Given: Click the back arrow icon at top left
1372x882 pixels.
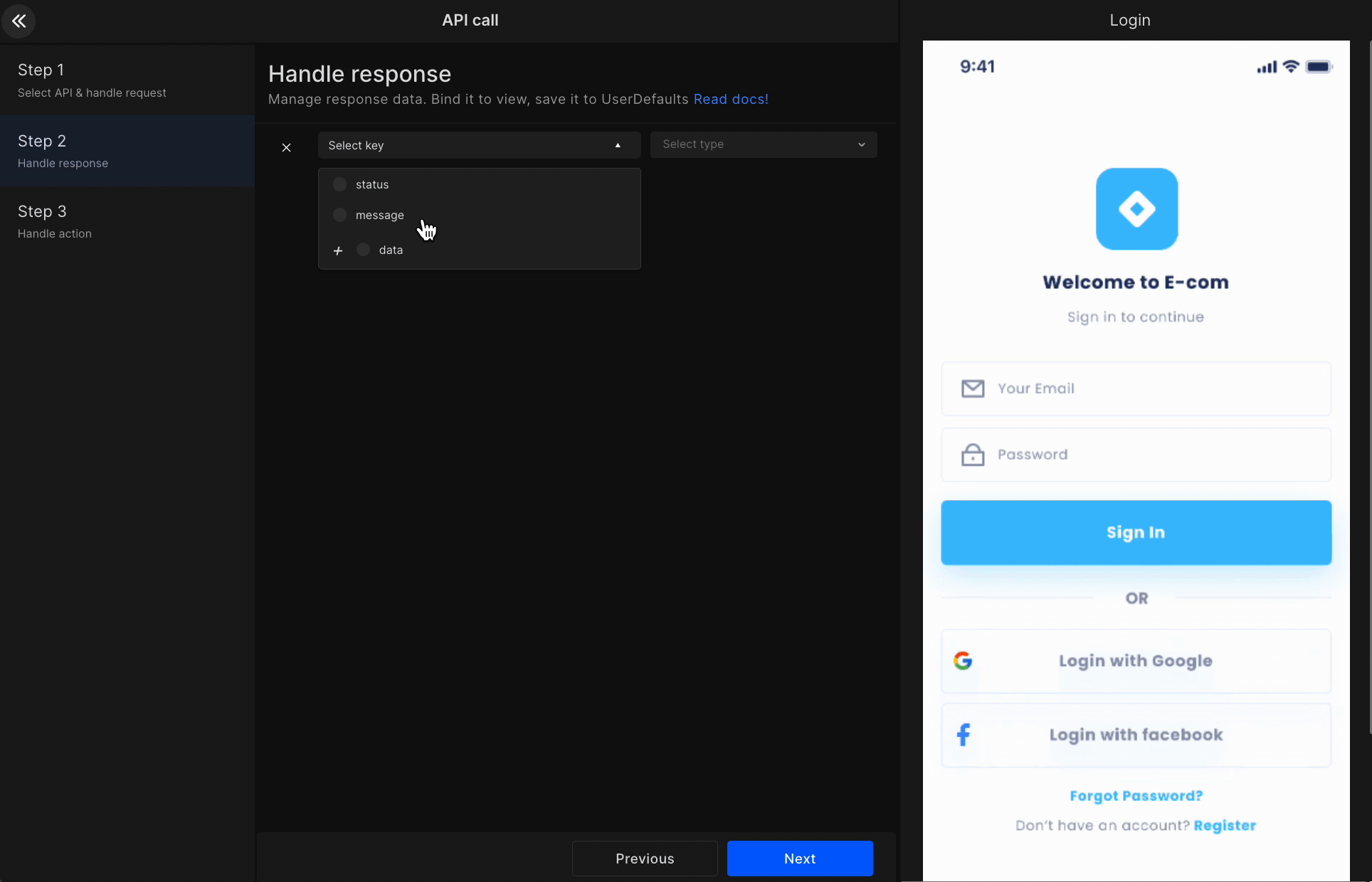Looking at the screenshot, I should click(19, 21).
